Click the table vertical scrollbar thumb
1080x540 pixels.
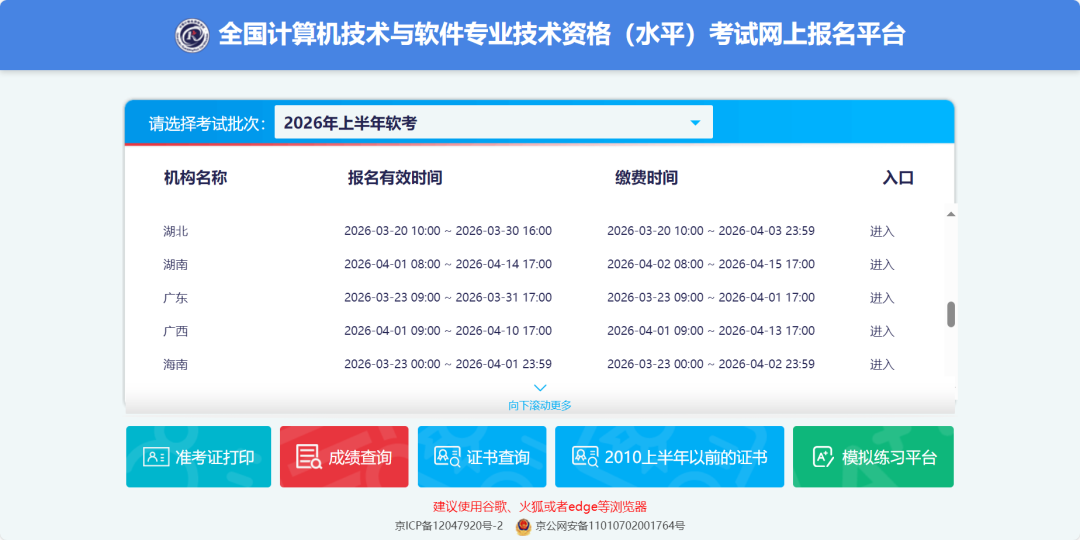pos(951,314)
